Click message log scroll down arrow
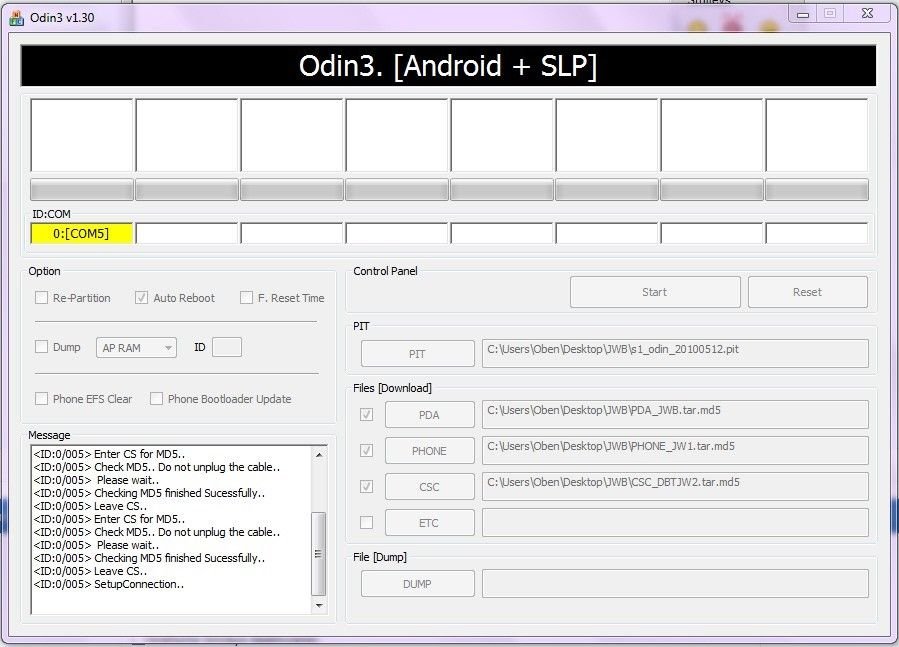This screenshot has height=647, width=899. 319,606
